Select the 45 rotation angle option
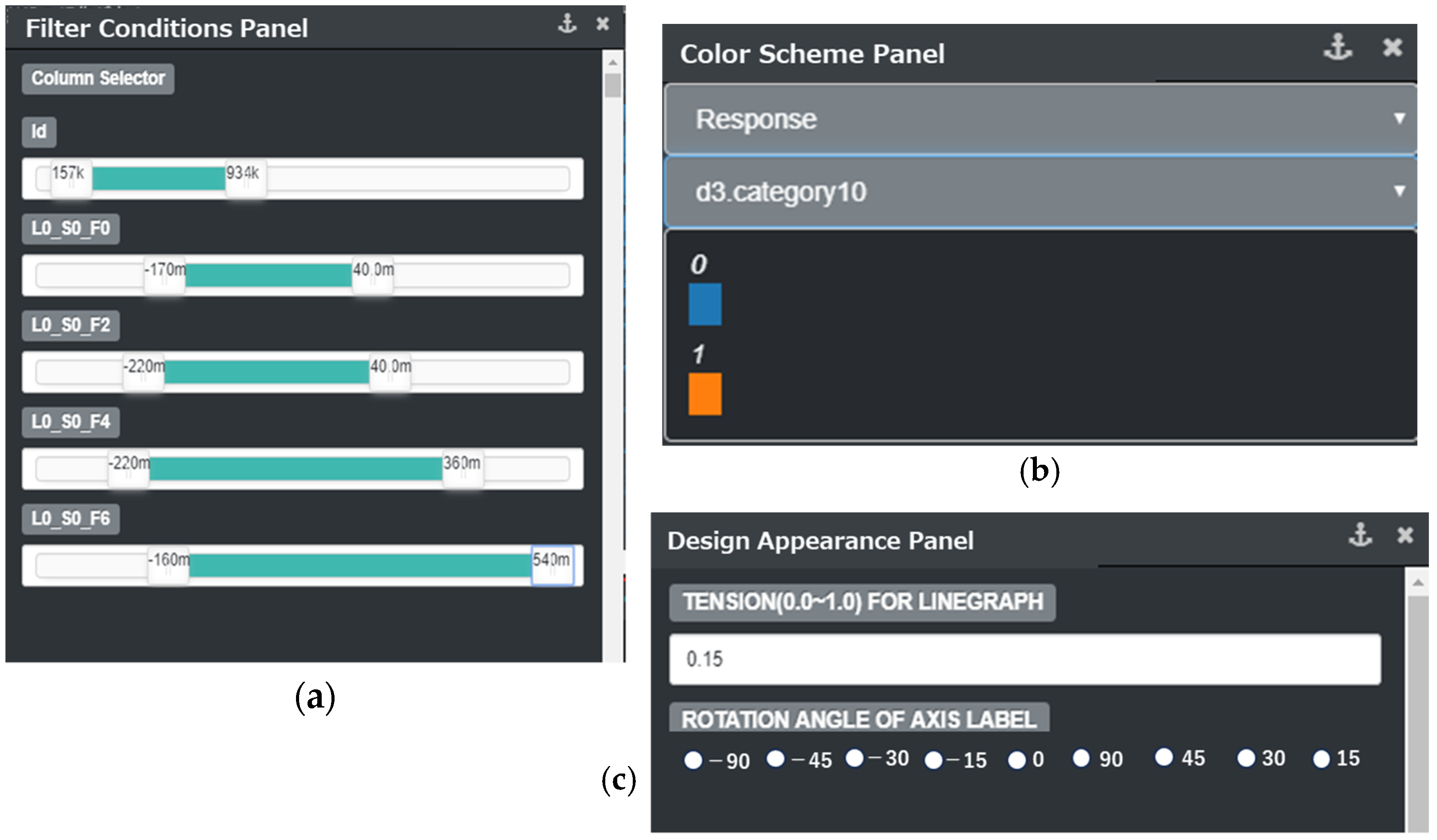Image resolution: width=1437 pixels, height=840 pixels. coord(1164,757)
